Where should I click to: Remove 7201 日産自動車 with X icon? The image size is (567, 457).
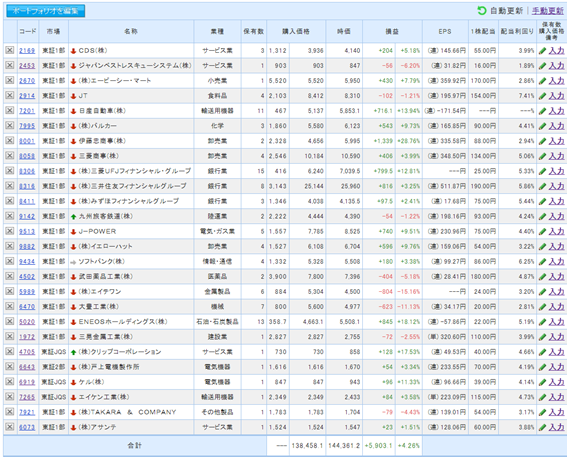pos(10,110)
